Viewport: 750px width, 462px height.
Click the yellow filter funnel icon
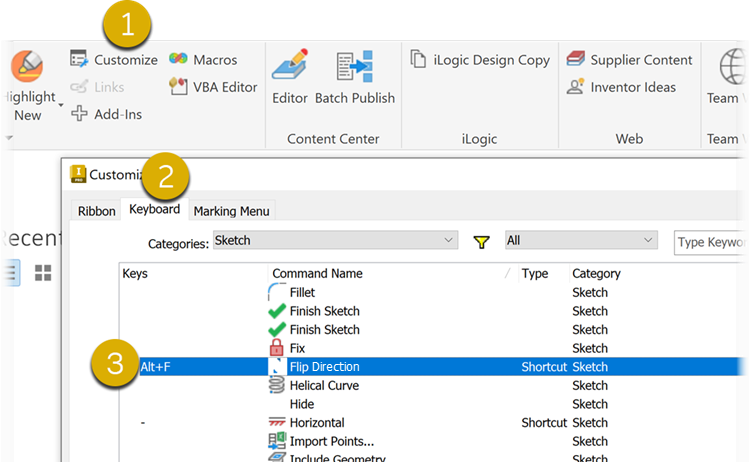click(x=481, y=242)
